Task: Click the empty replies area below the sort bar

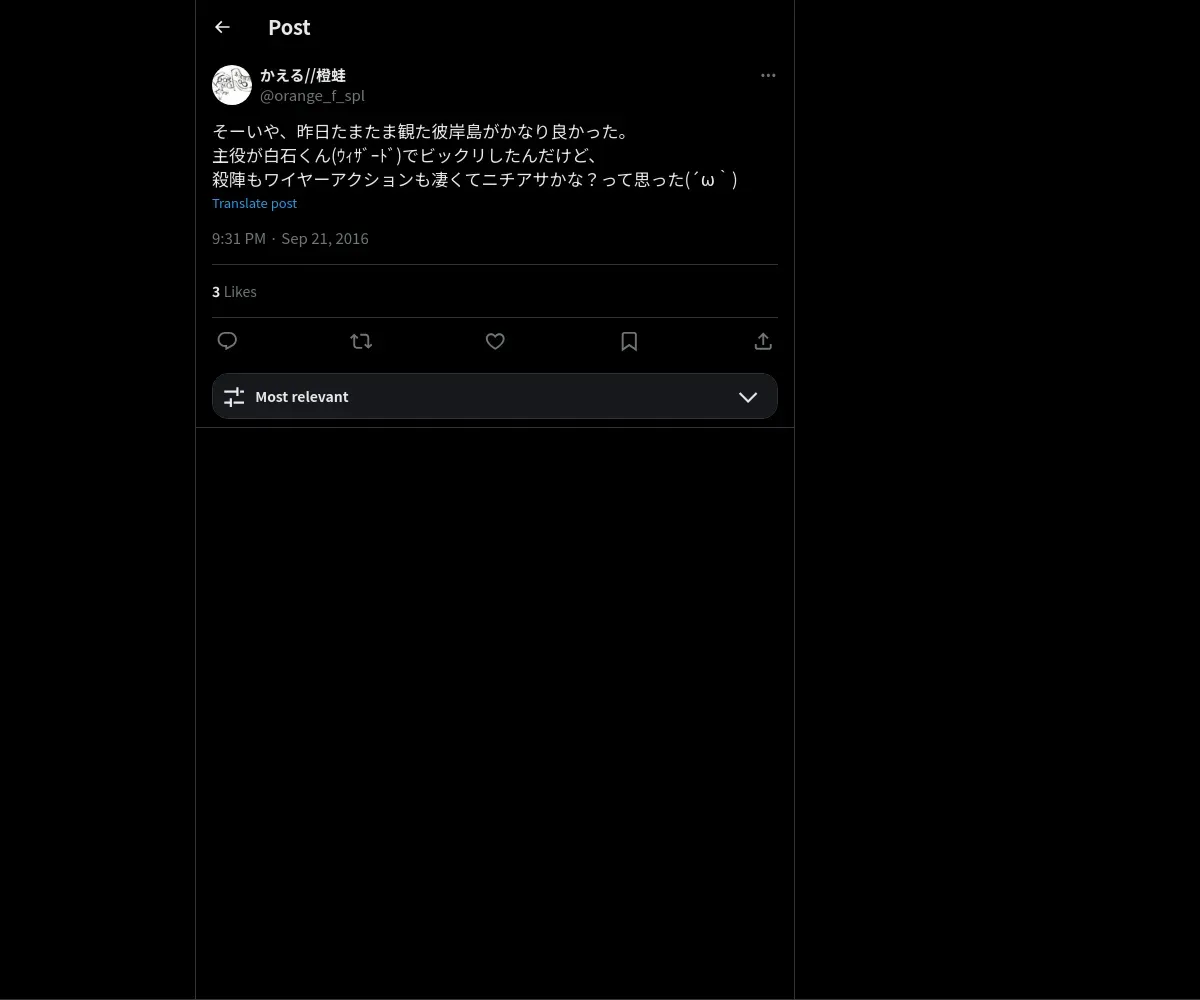Action: coord(495,713)
